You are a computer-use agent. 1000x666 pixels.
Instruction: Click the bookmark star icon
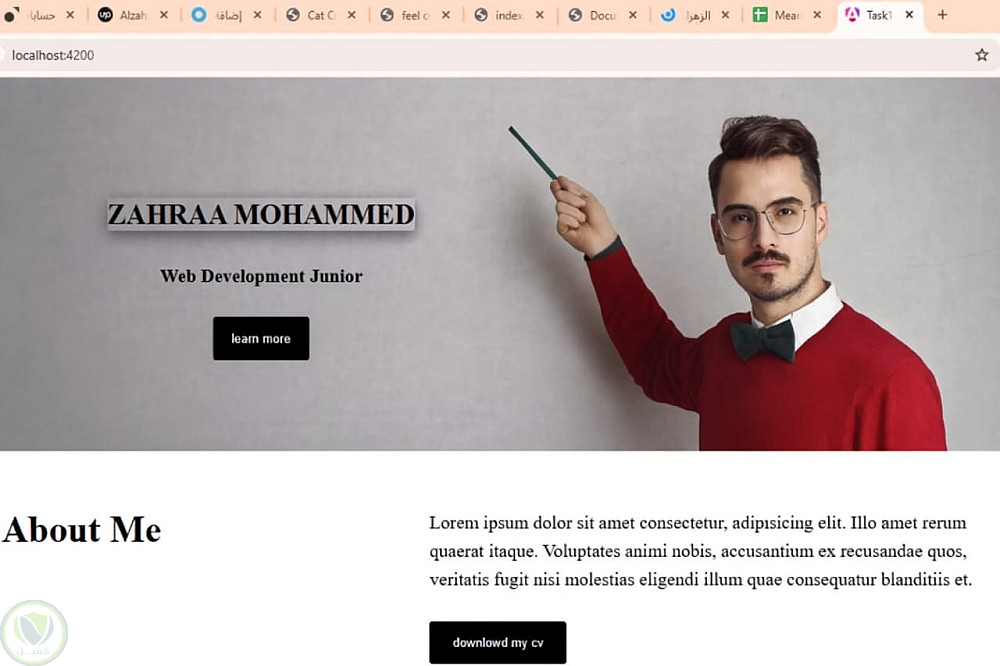(x=982, y=55)
